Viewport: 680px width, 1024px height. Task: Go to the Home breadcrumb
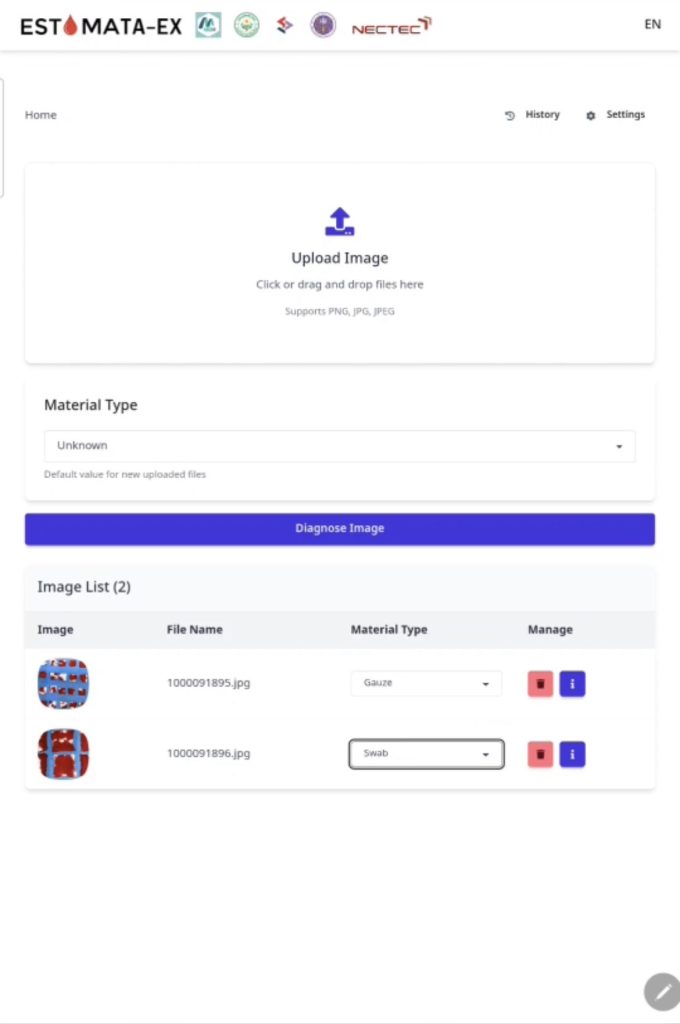tap(41, 115)
